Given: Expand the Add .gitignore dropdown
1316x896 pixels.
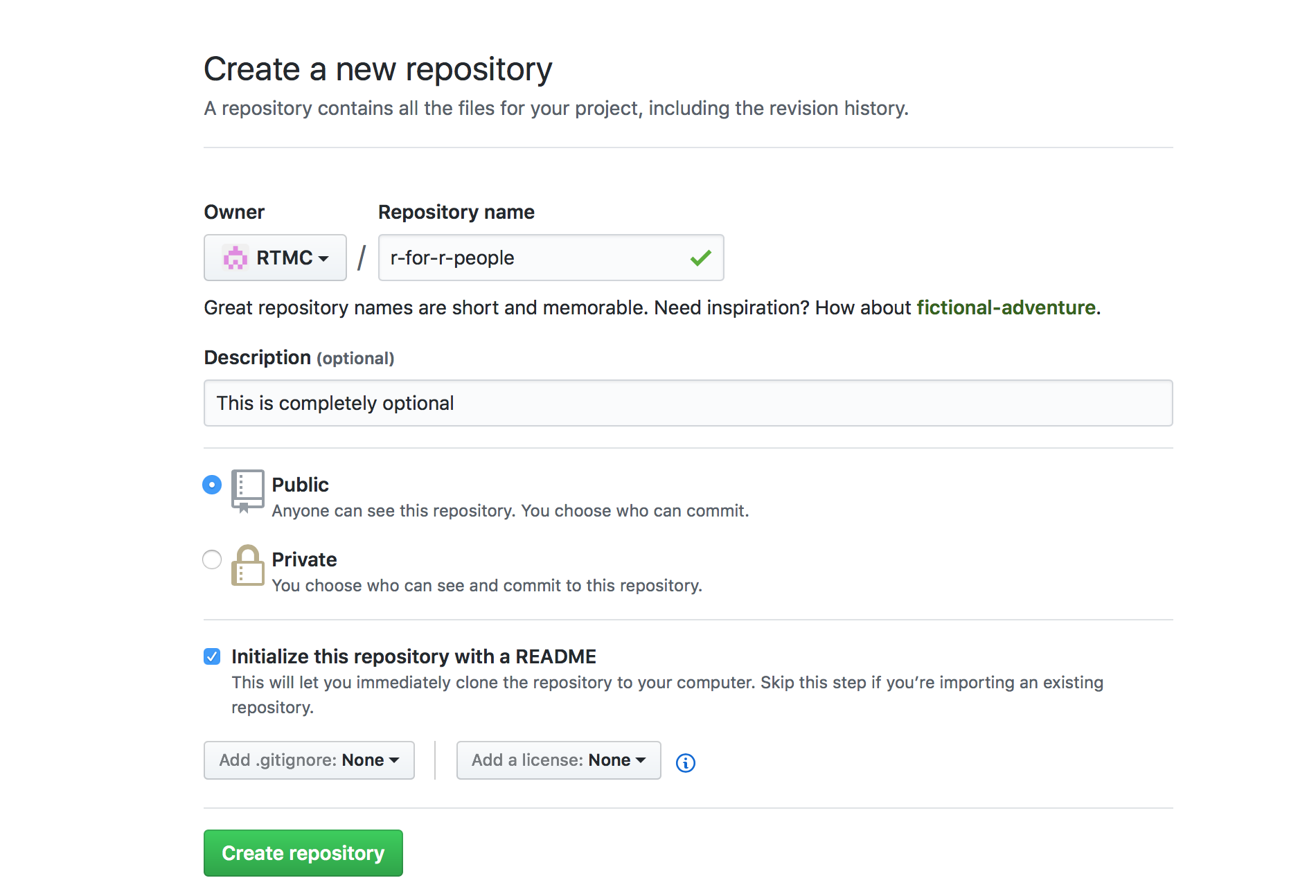Looking at the screenshot, I should [309, 760].
